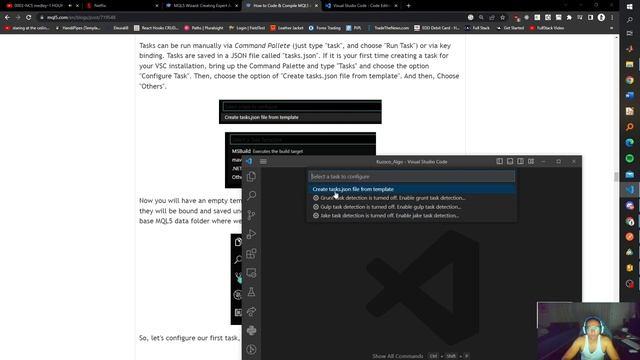
Task: Switch to the MQL5 Wizard browser tab
Action: pyautogui.click(x=201, y=6)
